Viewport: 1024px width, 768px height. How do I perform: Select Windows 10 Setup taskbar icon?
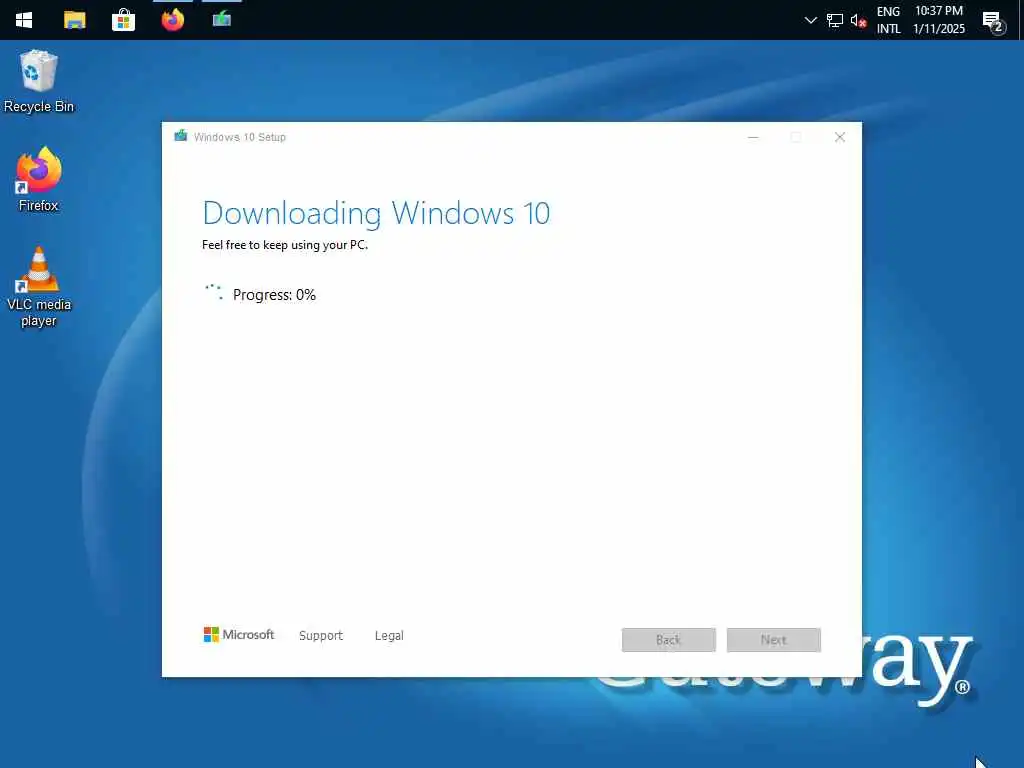(222, 19)
